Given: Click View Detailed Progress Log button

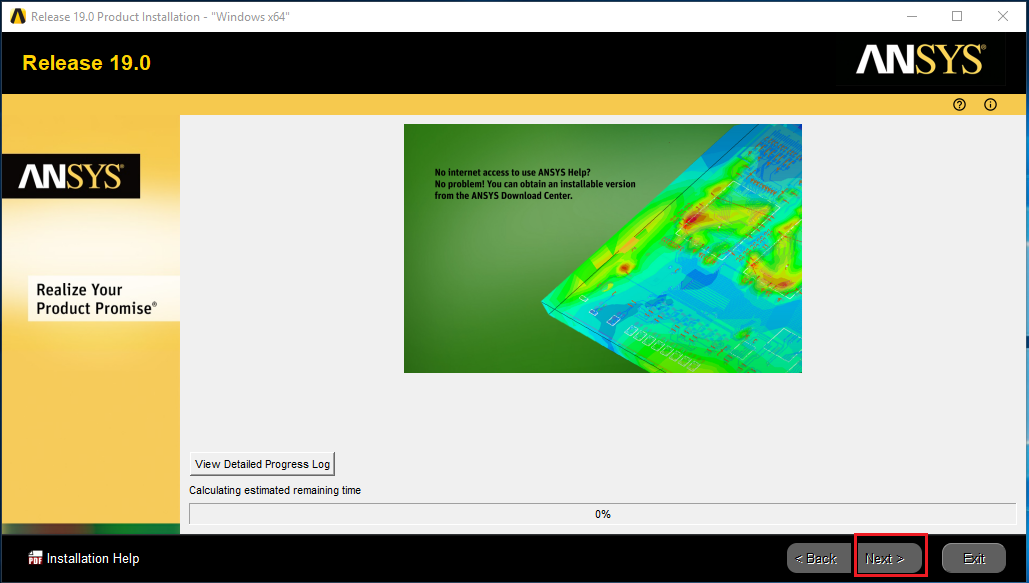Looking at the screenshot, I should [x=262, y=464].
